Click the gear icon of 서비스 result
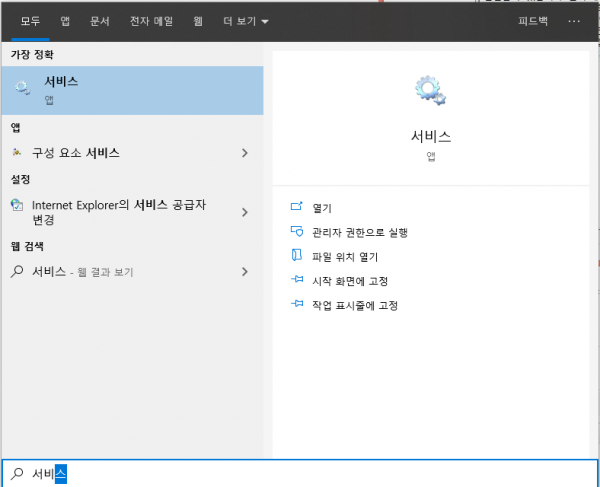The width and height of the screenshot is (600, 487). 23,88
